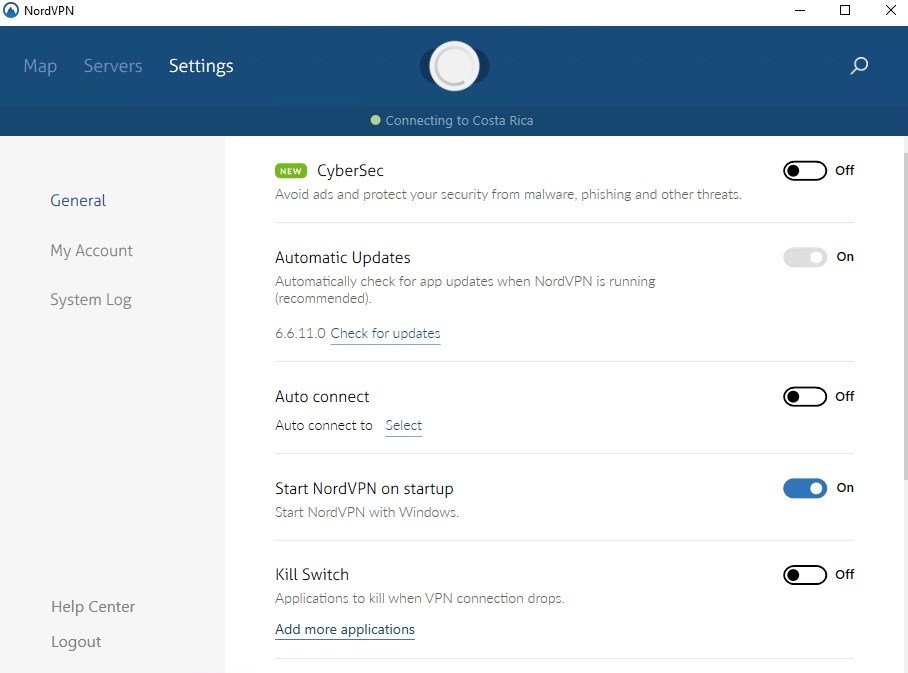Go to My Account section

(x=91, y=251)
